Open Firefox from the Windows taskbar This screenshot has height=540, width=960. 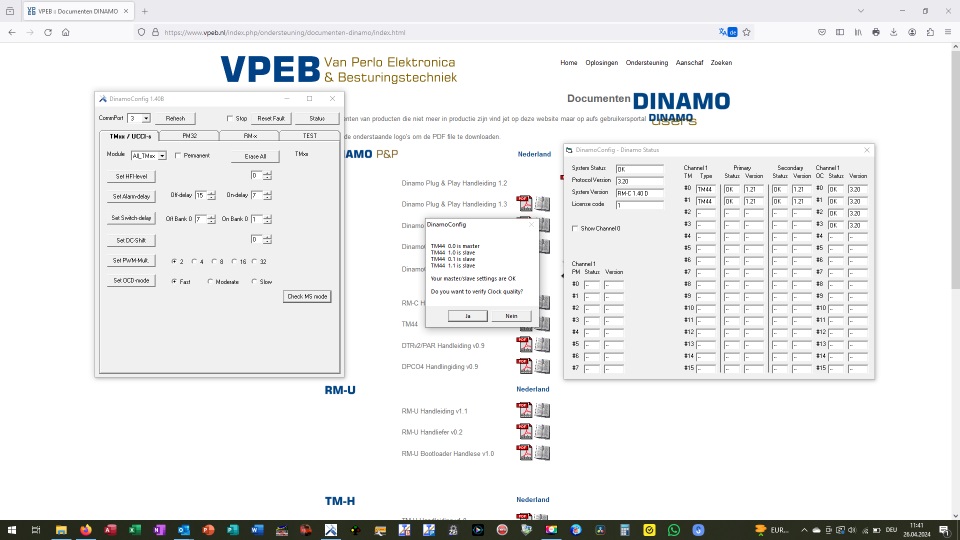(x=85, y=529)
